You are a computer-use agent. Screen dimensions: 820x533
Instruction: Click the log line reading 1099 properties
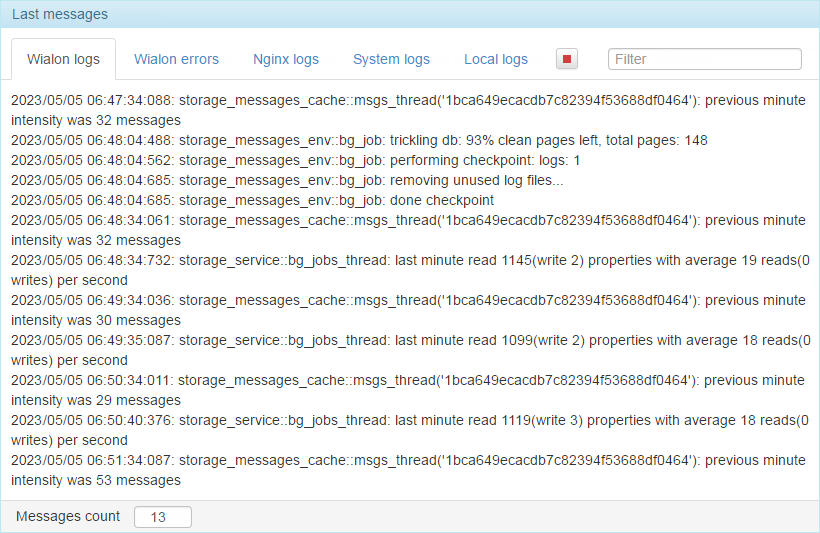coord(411,350)
